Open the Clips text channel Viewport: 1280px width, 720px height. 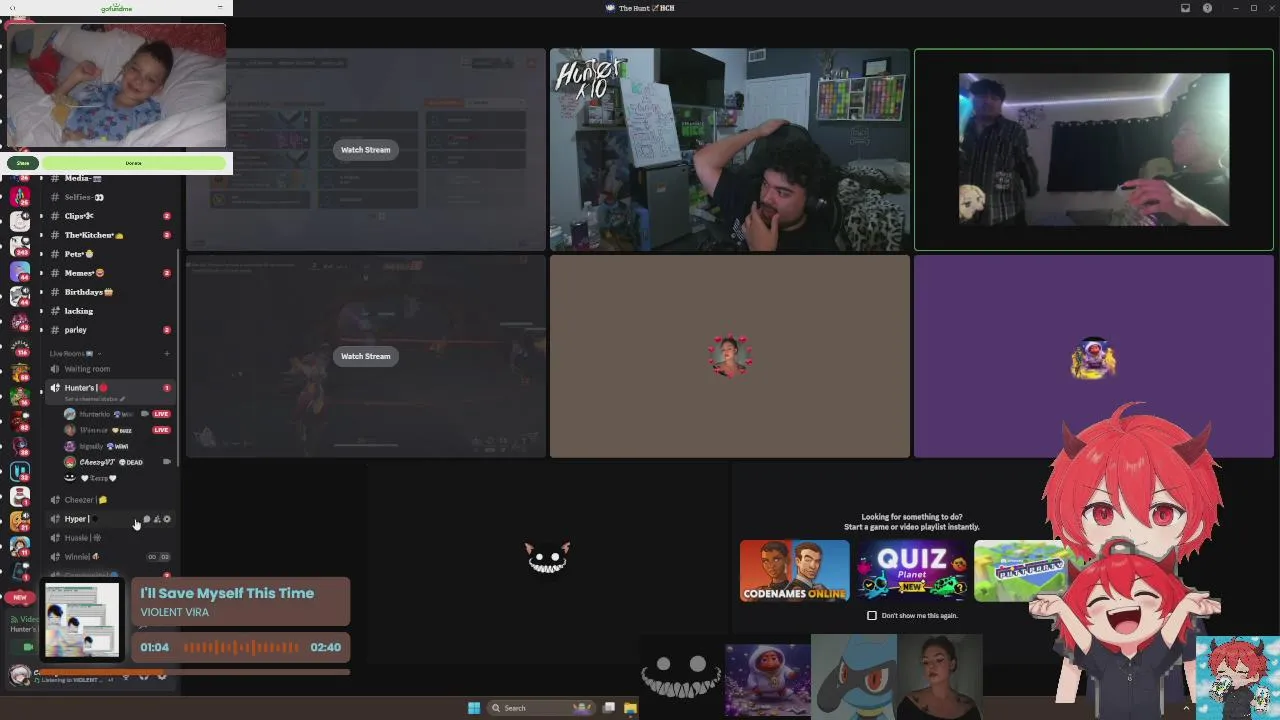[108, 216]
